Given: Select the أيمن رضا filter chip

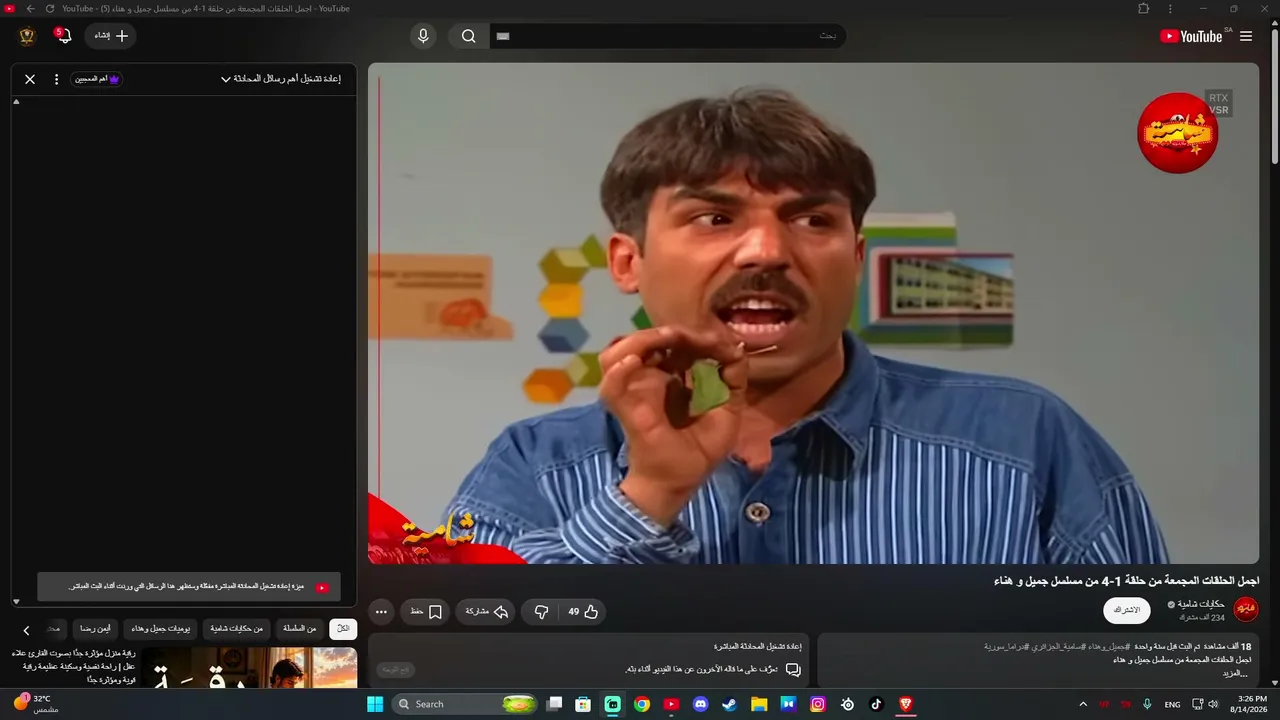Looking at the screenshot, I should coord(95,629).
